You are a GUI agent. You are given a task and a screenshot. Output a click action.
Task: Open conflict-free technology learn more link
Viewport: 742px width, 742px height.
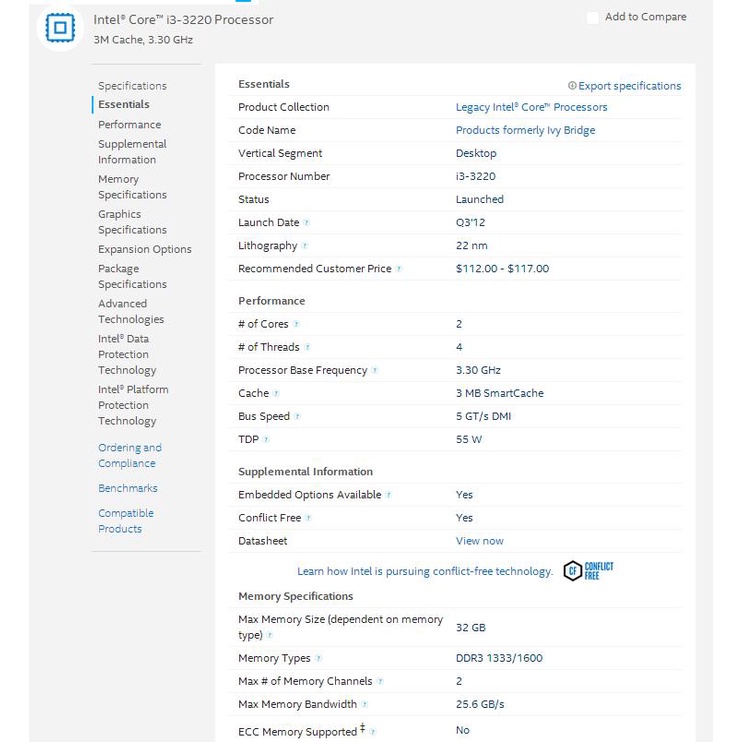point(424,571)
